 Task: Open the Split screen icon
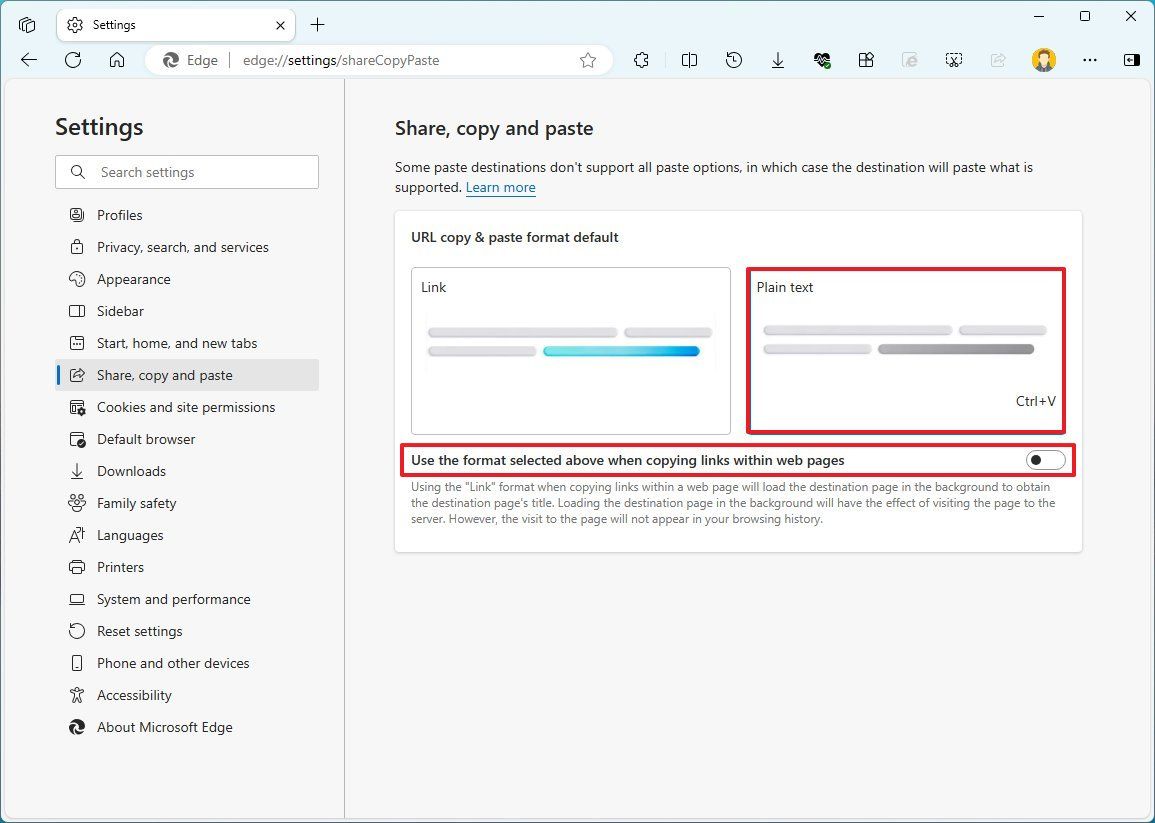pos(689,60)
